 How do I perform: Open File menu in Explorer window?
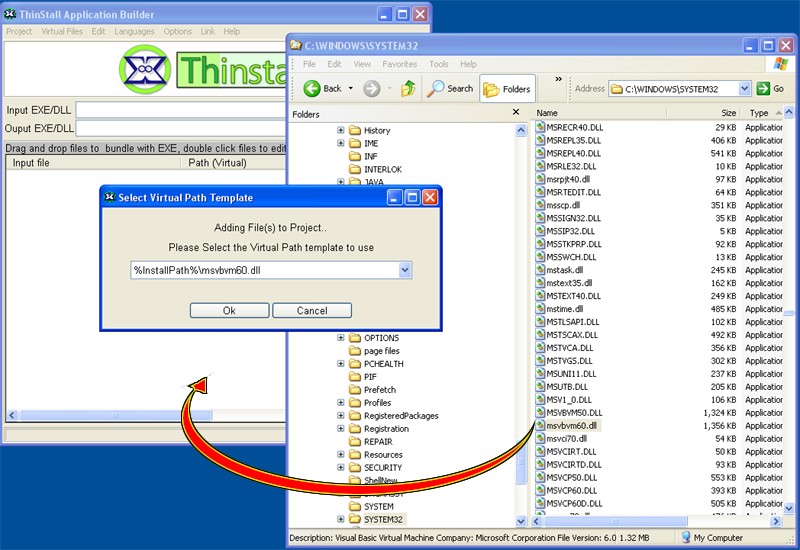tap(309, 64)
